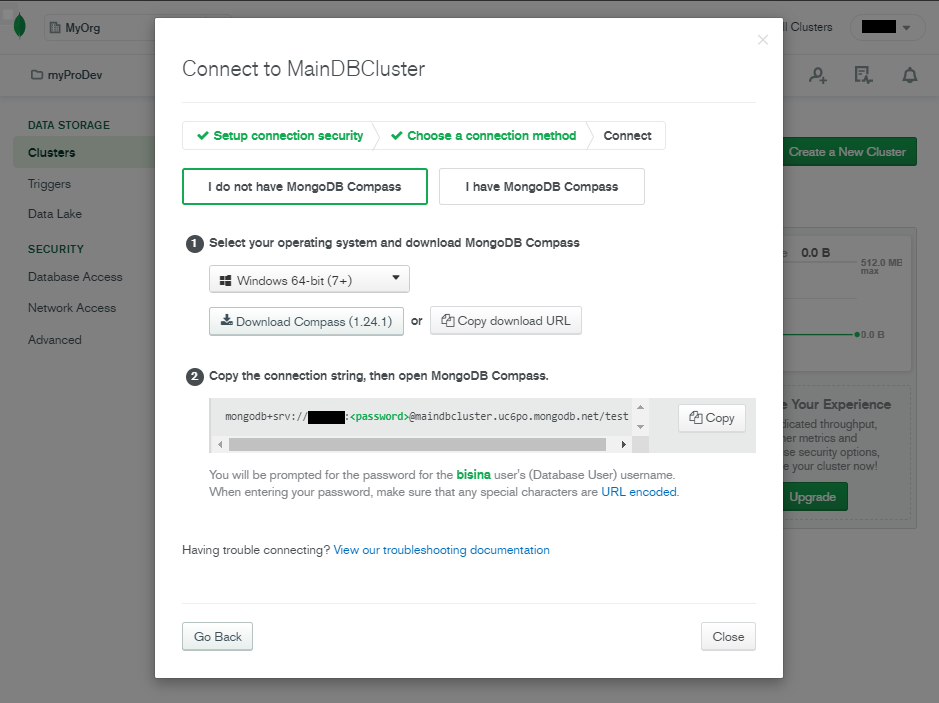Open Data Lake in the sidebar
Image resolution: width=939 pixels, height=703 pixels.
(x=54, y=214)
